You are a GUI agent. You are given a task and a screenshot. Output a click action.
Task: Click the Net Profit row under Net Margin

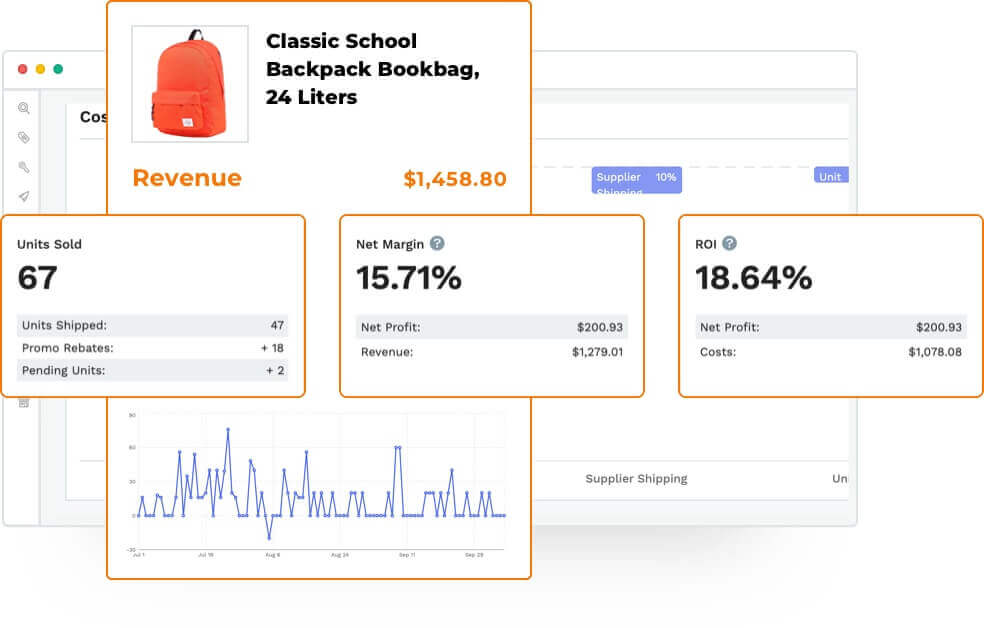pos(491,327)
